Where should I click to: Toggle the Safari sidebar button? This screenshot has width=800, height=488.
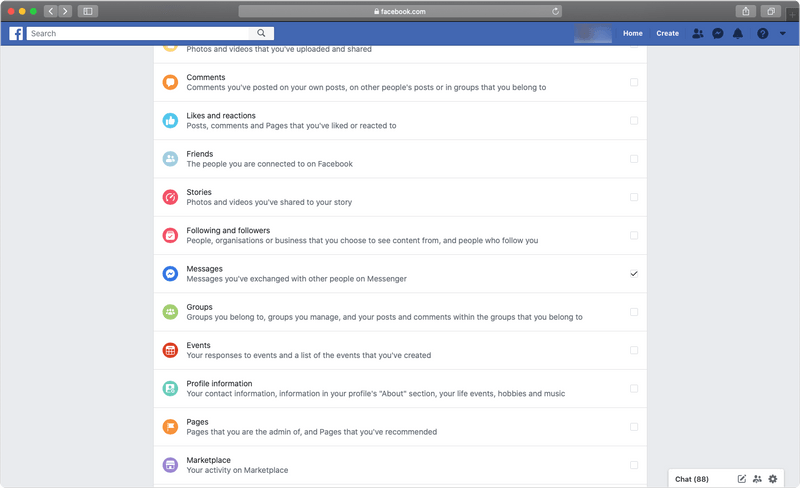(x=88, y=11)
